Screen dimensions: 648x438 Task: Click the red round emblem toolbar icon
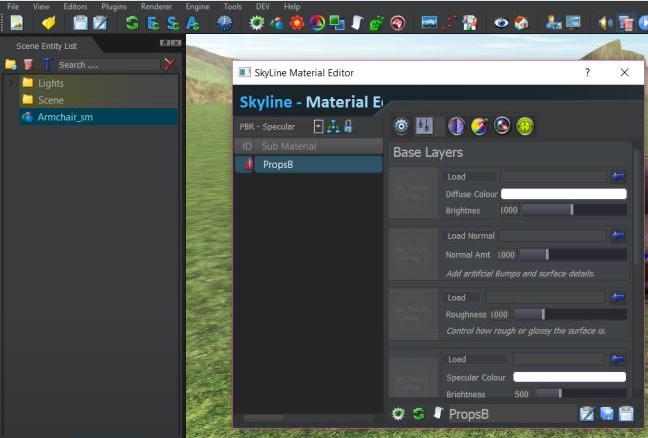(x=398, y=23)
